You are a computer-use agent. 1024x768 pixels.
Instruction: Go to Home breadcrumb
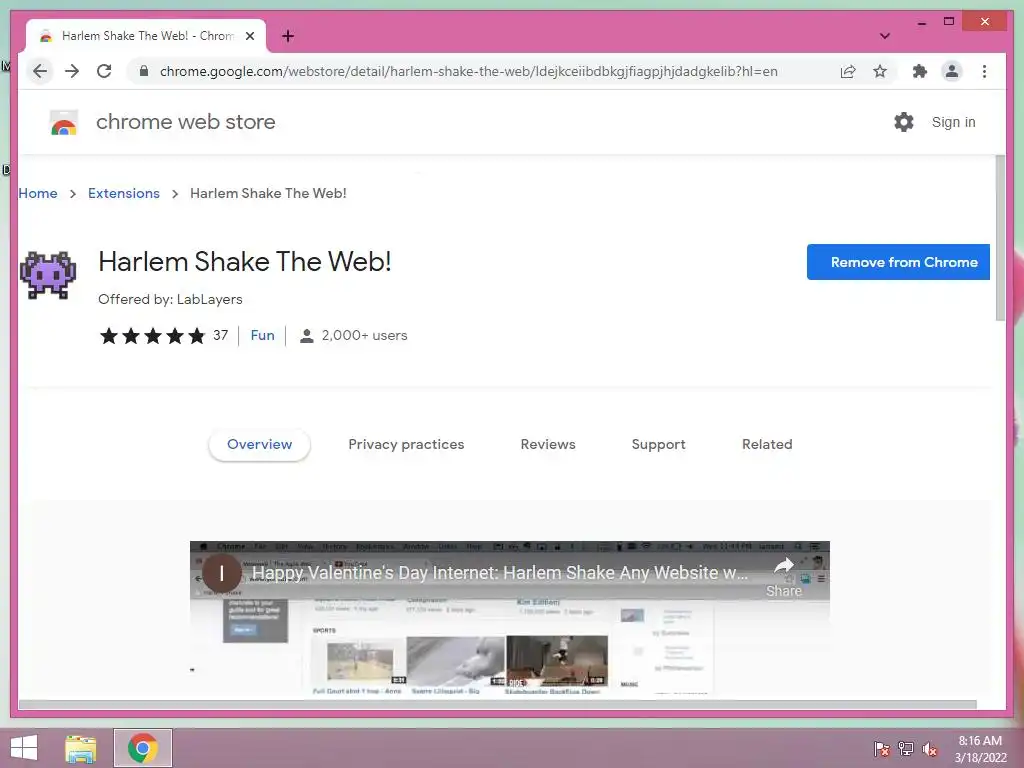(x=38, y=193)
